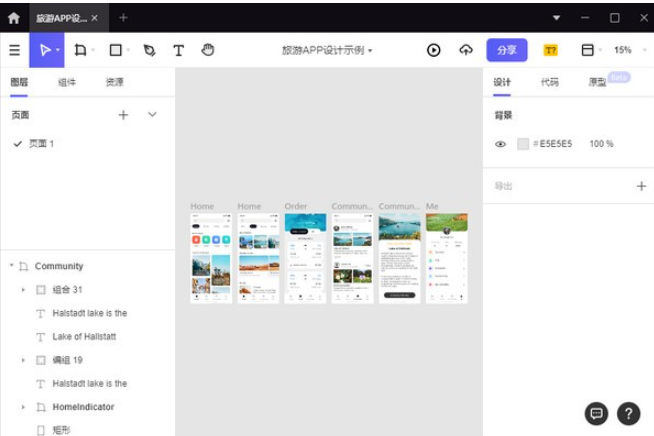The width and height of the screenshot is (654, 436).
Task: Open the layout view icon in toolbar
Action: click(588, 50)
